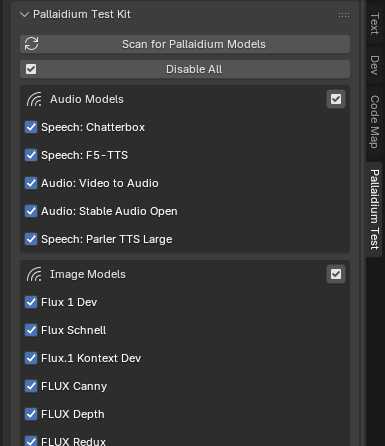The width and height of the screenshot is (385, 446).
Task: Uncheck Flux.1 Kontext Dev model
Action: [31, 358]
